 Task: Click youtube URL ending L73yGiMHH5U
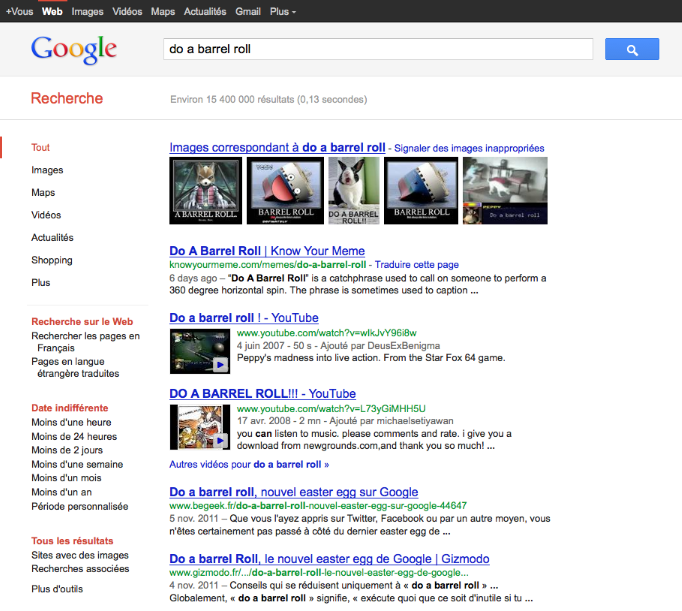pos(331,409)
